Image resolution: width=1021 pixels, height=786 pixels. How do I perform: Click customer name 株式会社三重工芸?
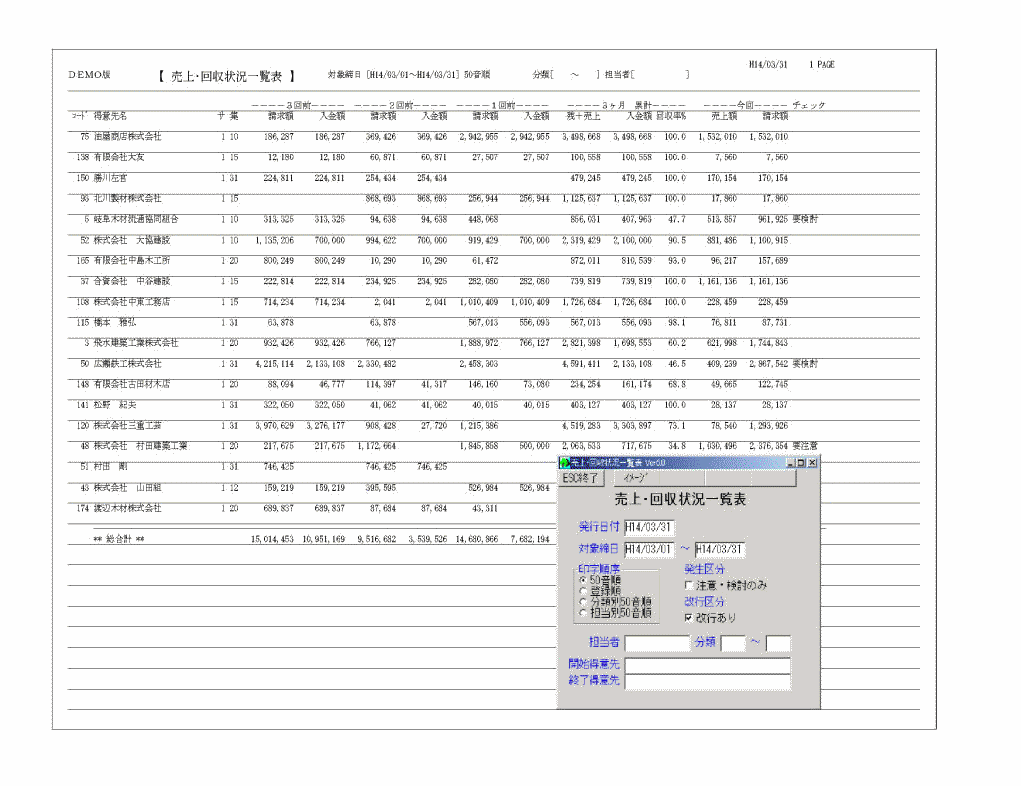pyautogui.click(x=127, y=425)
